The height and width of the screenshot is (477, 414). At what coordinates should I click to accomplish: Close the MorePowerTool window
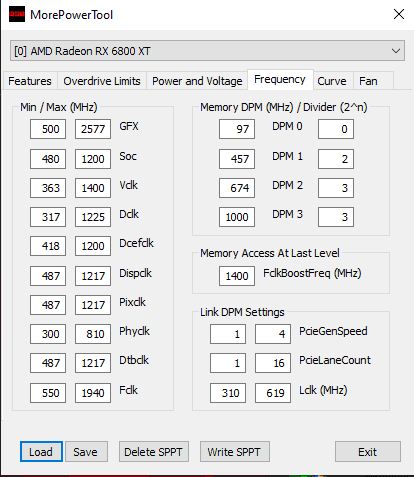[399, 14]
